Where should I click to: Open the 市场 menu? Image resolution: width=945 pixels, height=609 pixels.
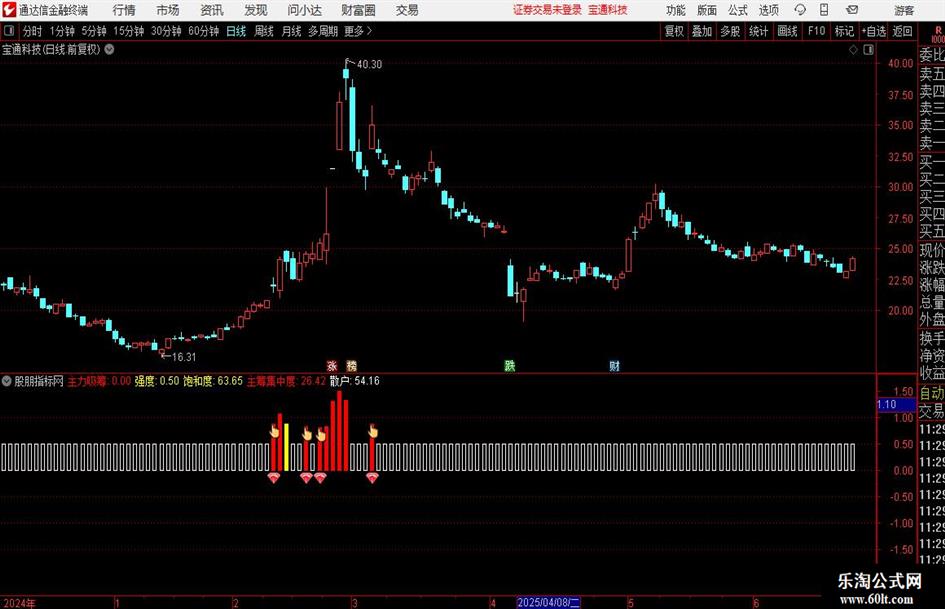click(x=168, y=10)
